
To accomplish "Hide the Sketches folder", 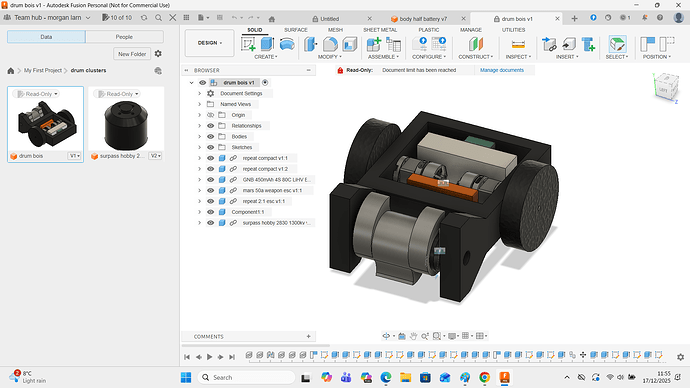I will coord(210,147).
